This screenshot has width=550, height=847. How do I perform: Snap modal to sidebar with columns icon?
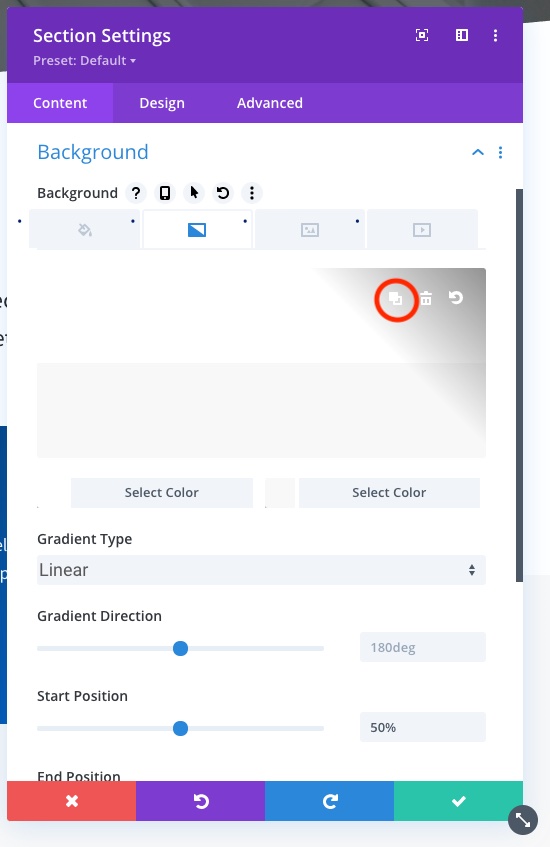tap(462, 35)
